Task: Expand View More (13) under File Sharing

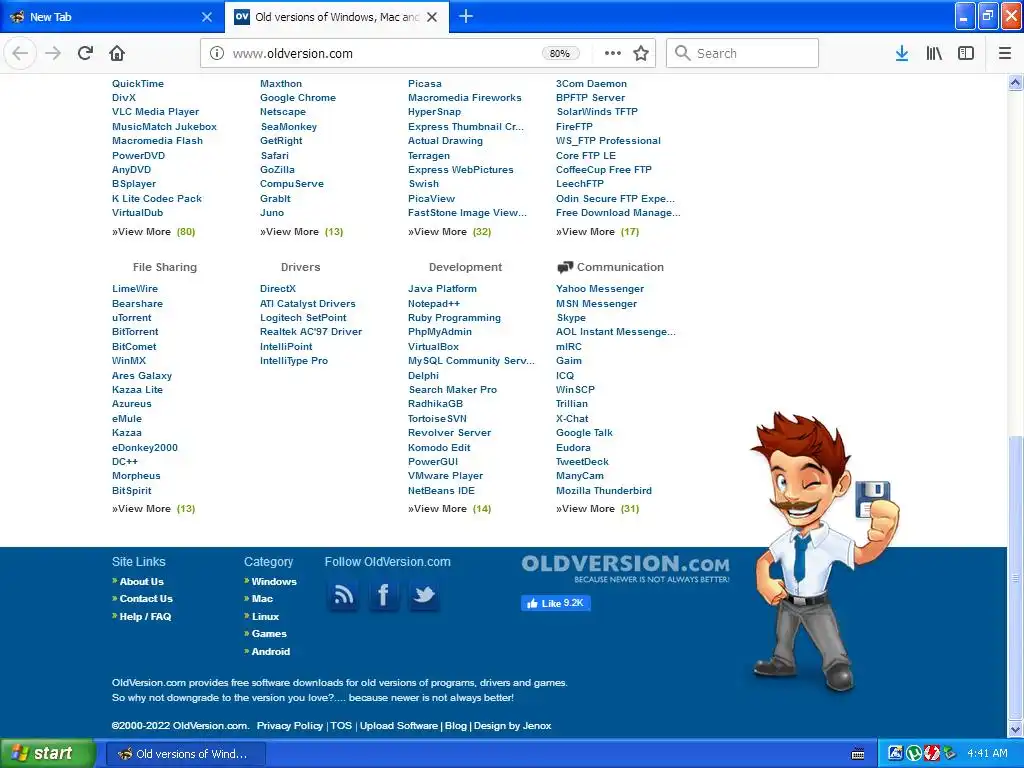Action: [153, 509]
